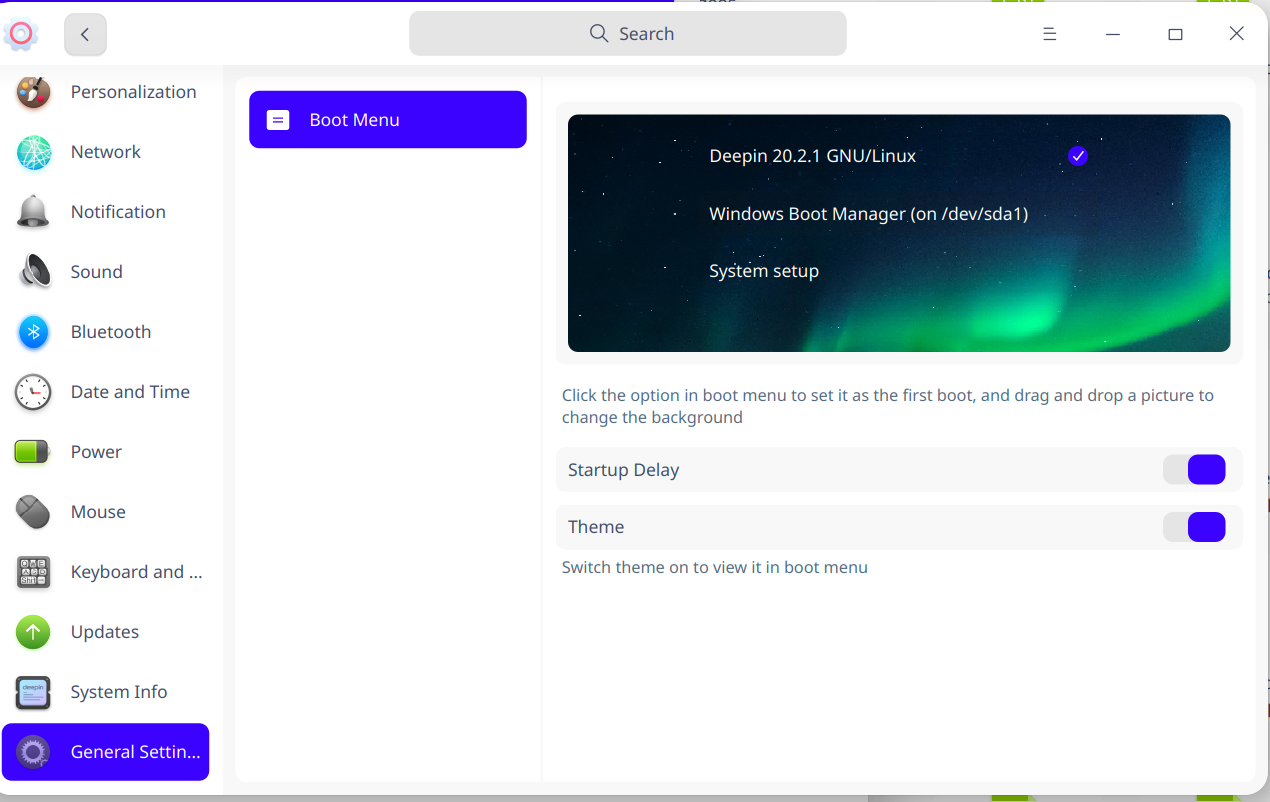Viewport: 1270px width, 802px height.
Task: Open Network settings label
Action: click(106, 152)
